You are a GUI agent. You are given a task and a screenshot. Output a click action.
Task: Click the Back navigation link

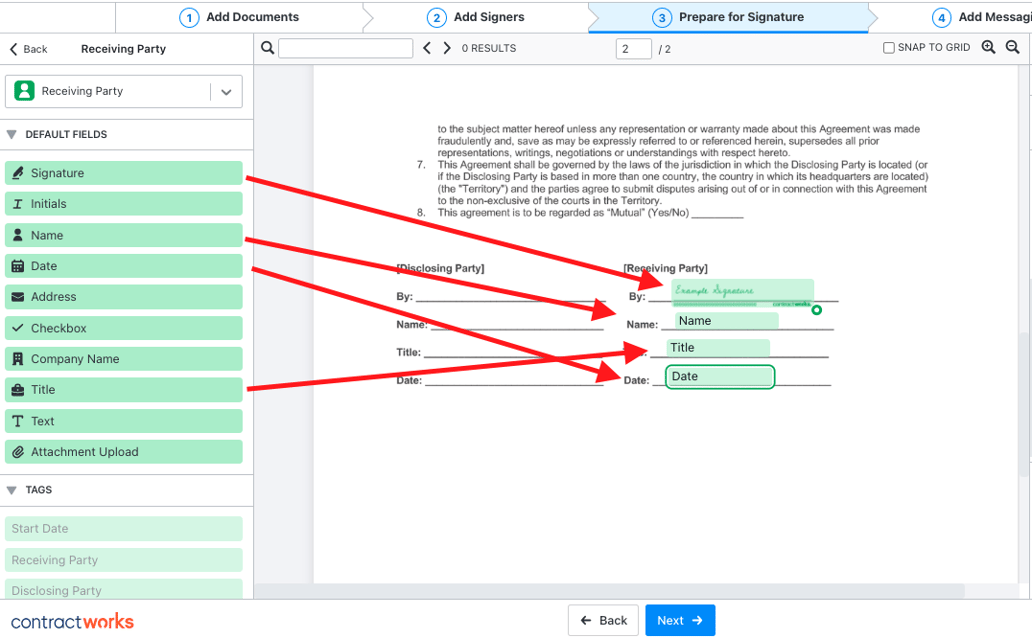coord(29,48)
